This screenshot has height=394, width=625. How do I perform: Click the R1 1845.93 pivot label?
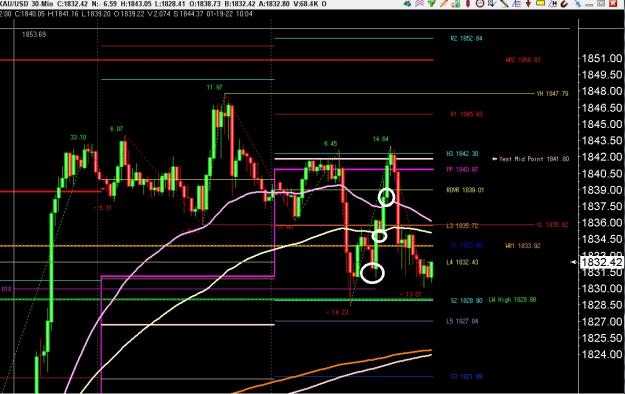(466, 114)
